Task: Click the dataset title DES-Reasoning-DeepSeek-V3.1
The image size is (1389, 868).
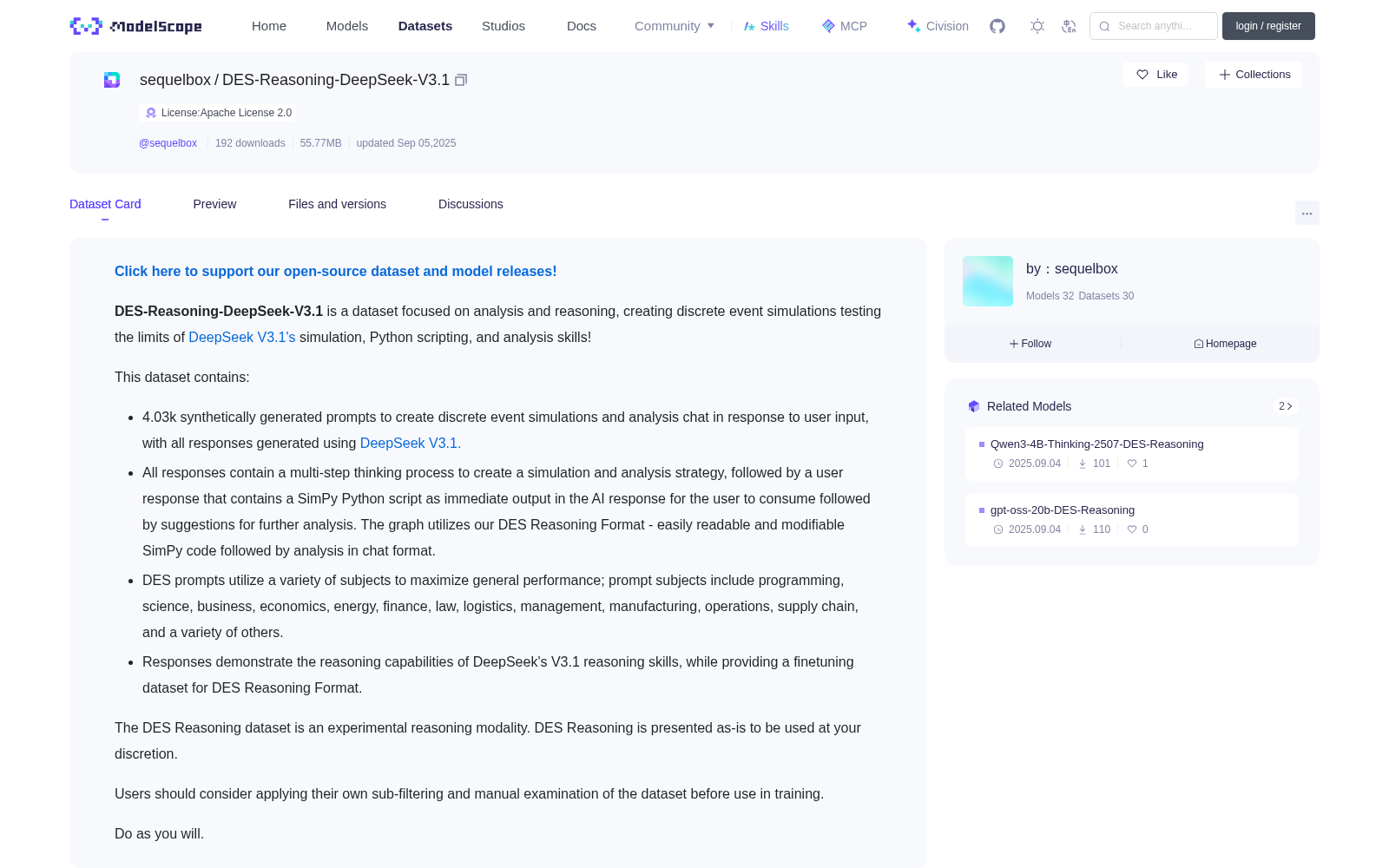Action: (x=336, y=80)
